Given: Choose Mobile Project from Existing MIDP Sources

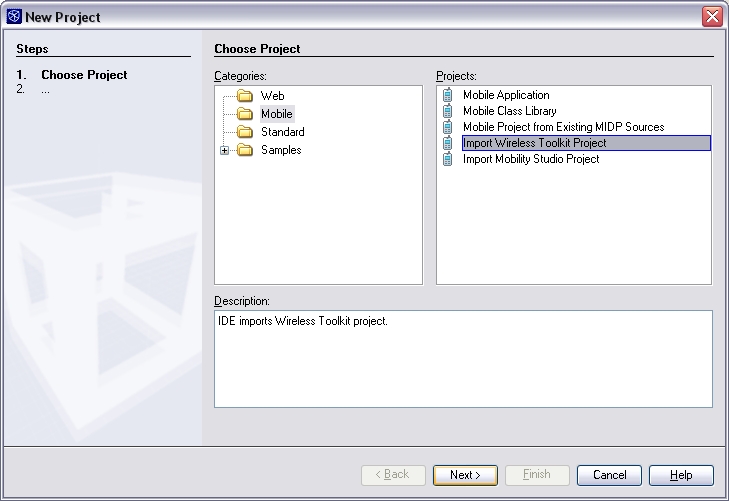Looking at the screenshot, I should [563, 127].
